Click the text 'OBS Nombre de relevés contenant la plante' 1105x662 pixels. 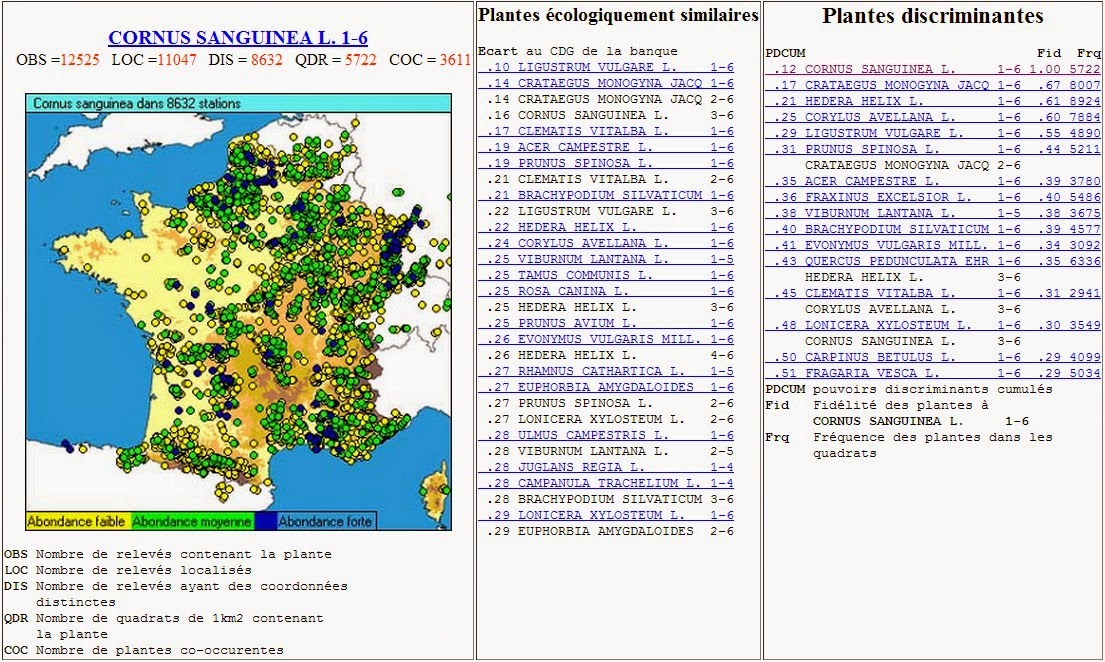click(168, 554)
